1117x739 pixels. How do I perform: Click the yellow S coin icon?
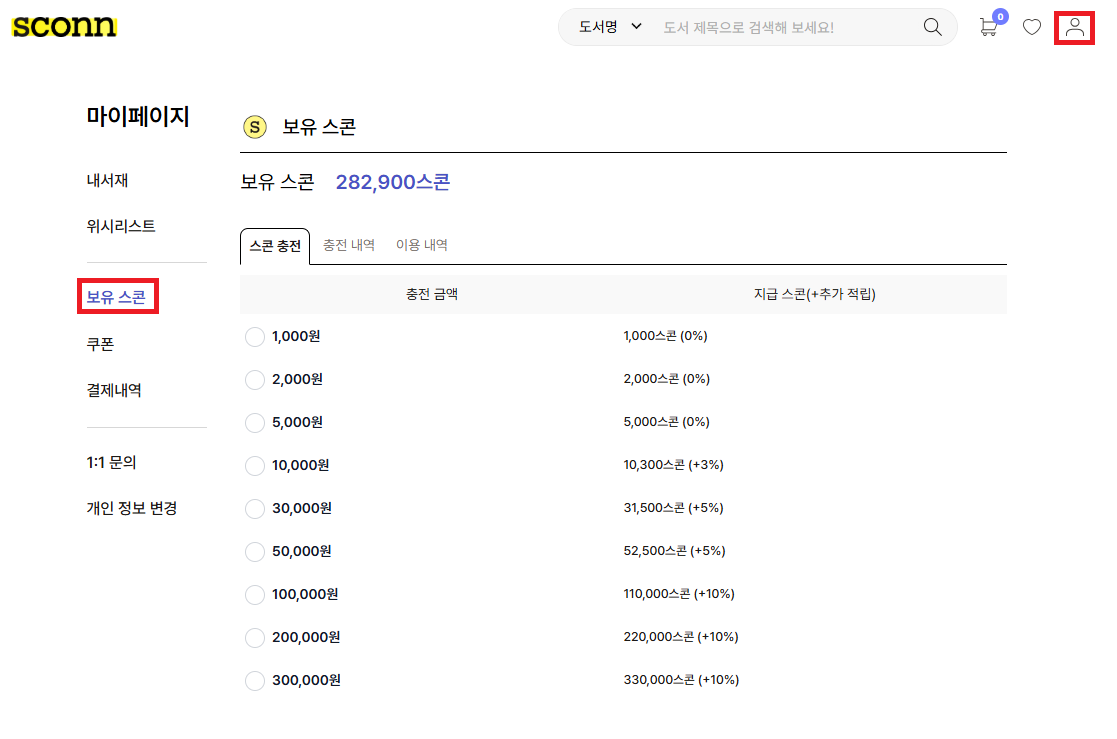tap(255, 127)
